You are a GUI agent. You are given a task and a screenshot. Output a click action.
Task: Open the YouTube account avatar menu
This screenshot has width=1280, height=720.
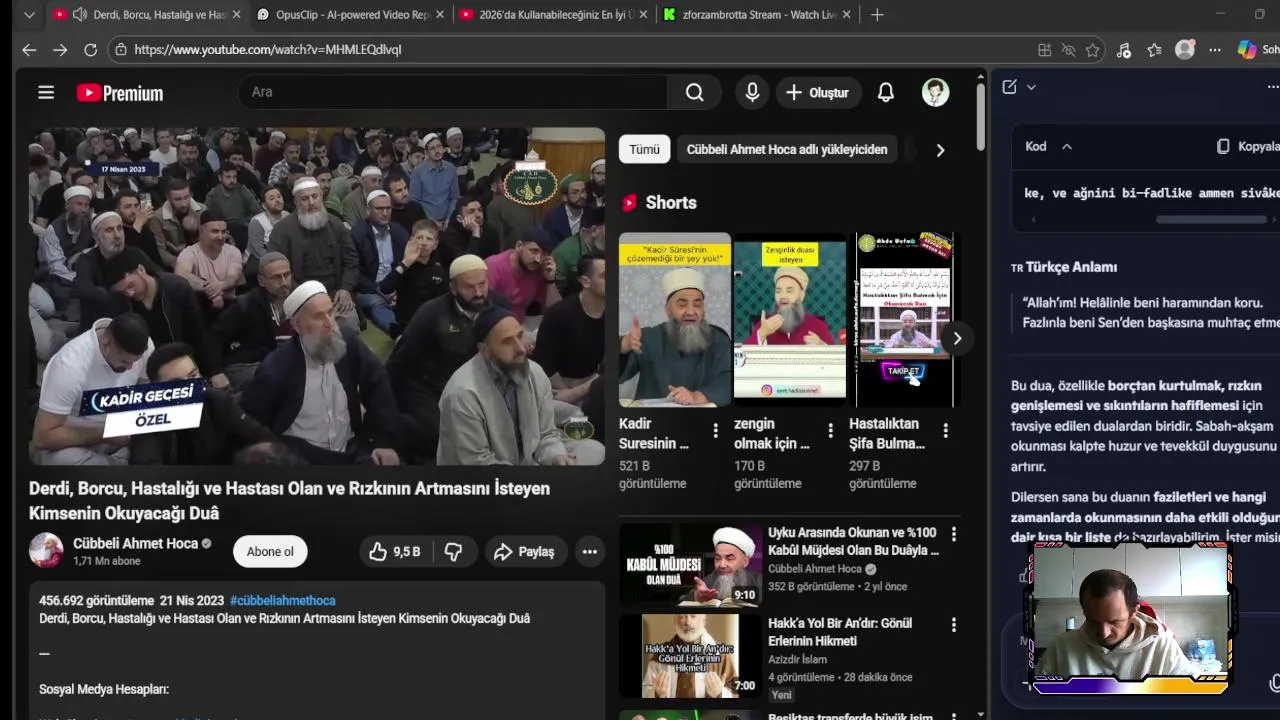click(935, 93)
